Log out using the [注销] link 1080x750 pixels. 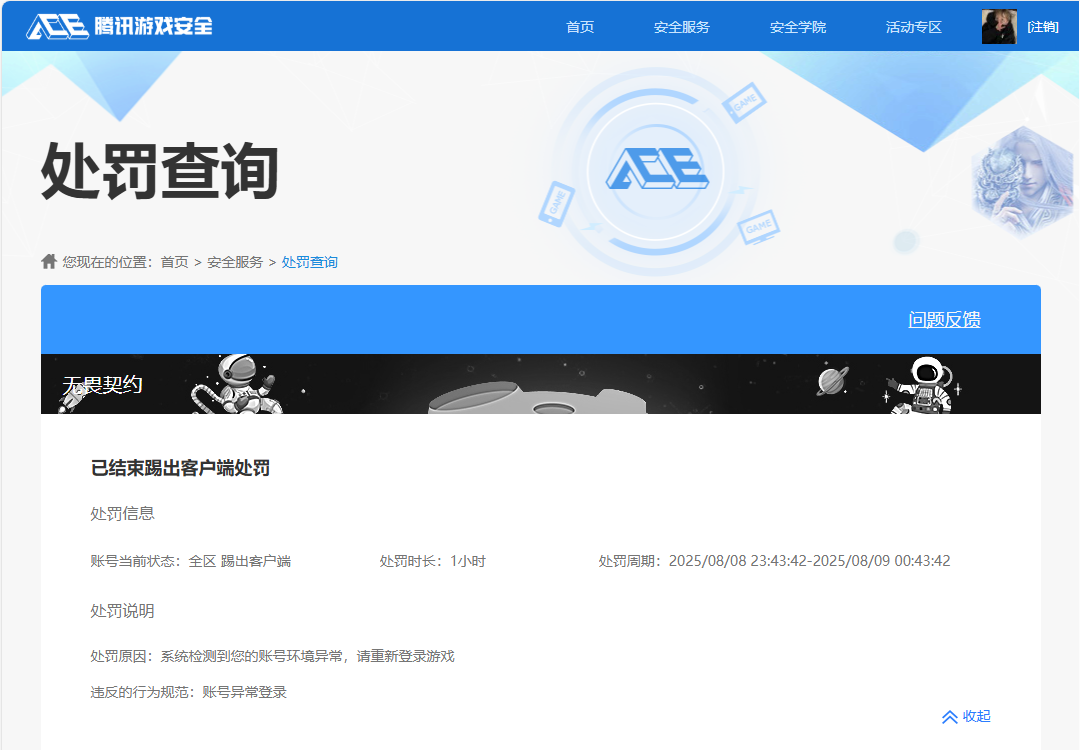point(1042,27)
